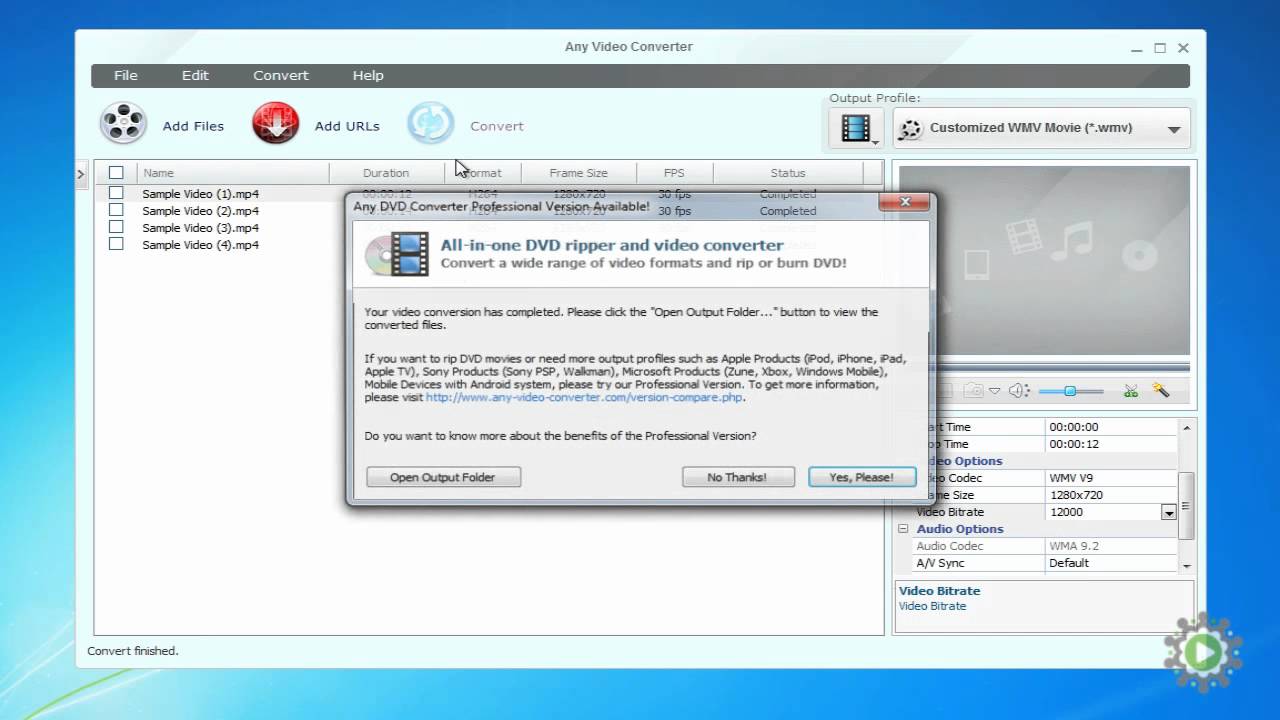Sort by the Duration column header
Image resolution: width=1280 pixels, height=720 pixels.
[x=386, y=173]
